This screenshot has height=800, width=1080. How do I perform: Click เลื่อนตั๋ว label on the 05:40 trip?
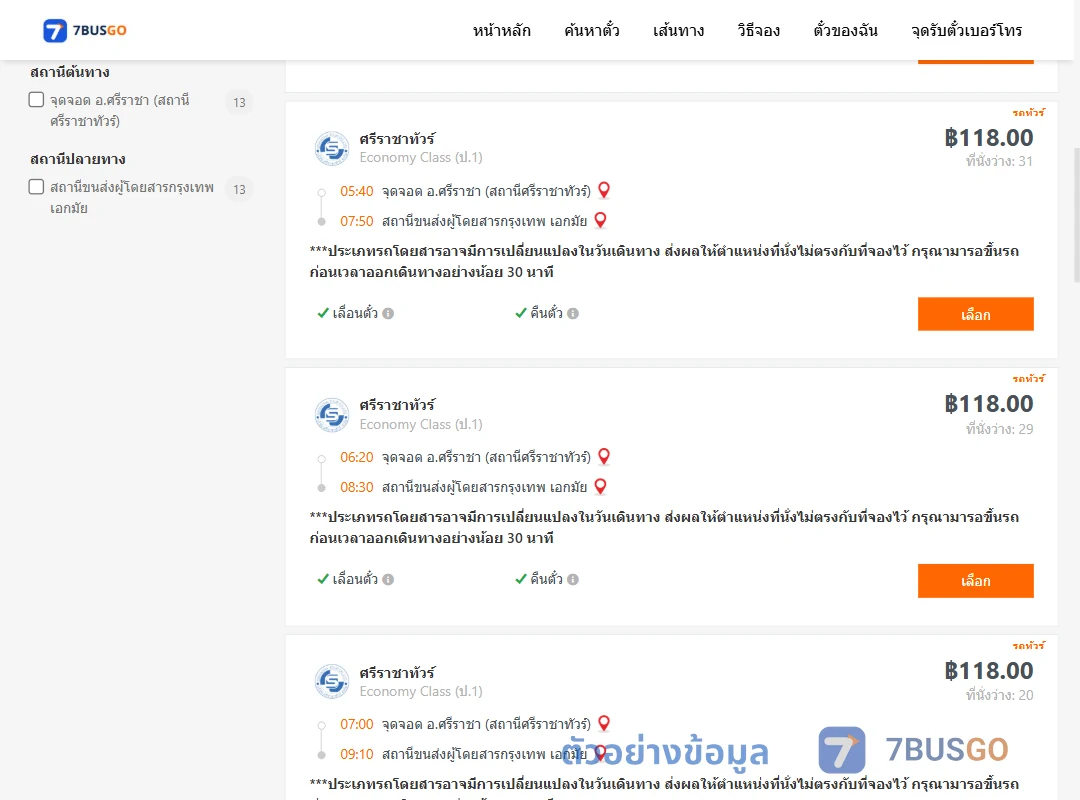(x=355, y=314)
